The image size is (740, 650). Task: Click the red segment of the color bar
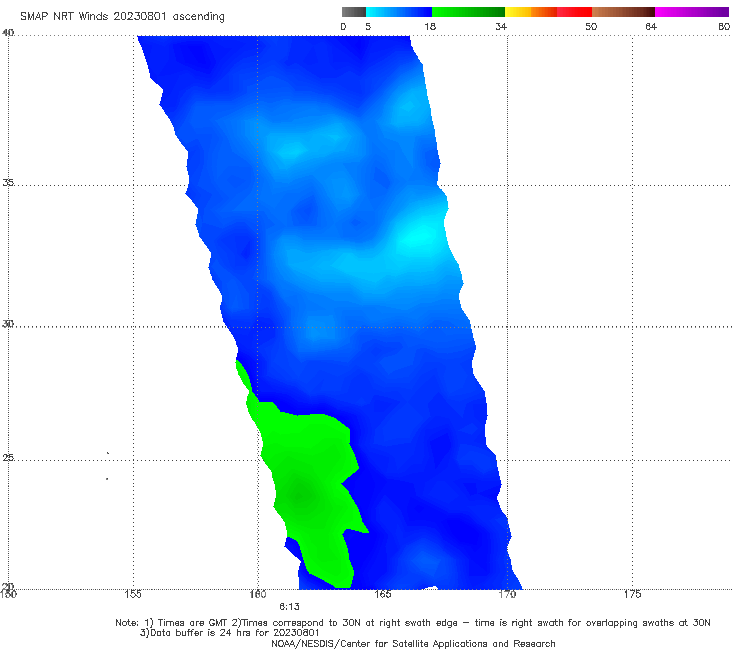click(x=574, y=12)
